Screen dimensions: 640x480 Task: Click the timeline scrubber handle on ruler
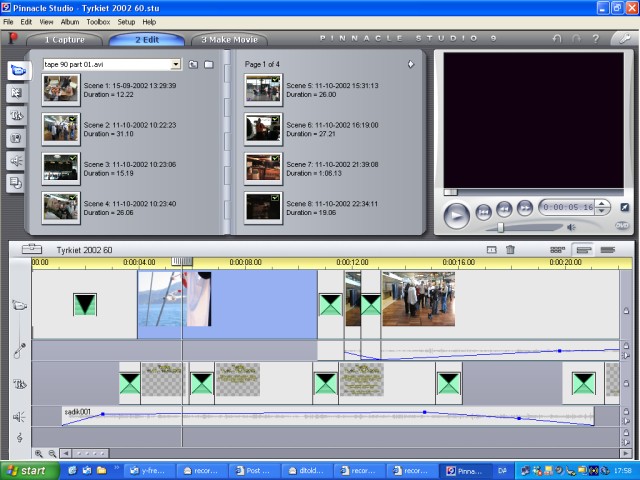click(x=182, y=262)
